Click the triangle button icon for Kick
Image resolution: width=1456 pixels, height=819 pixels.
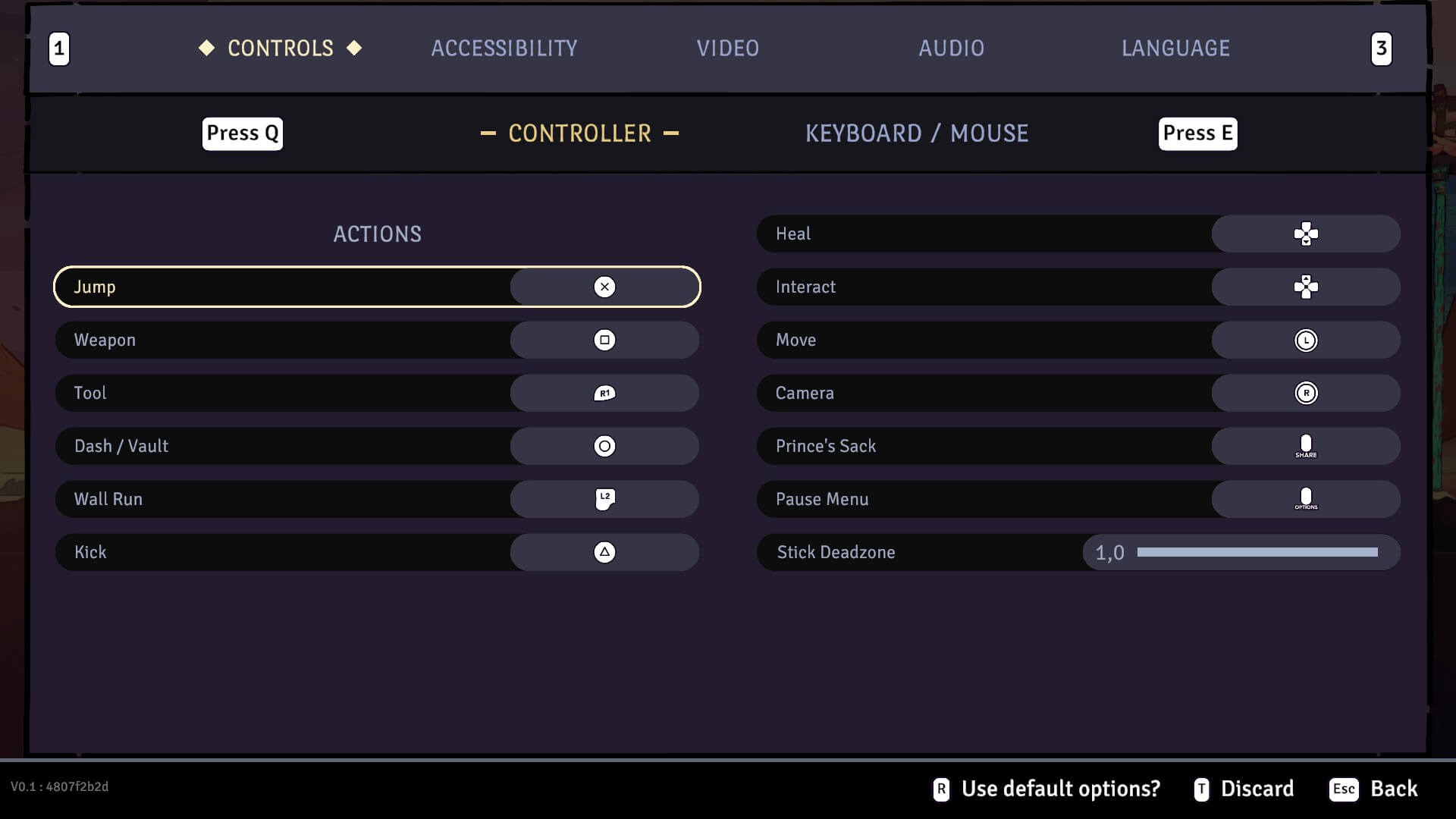coord(604,552)
